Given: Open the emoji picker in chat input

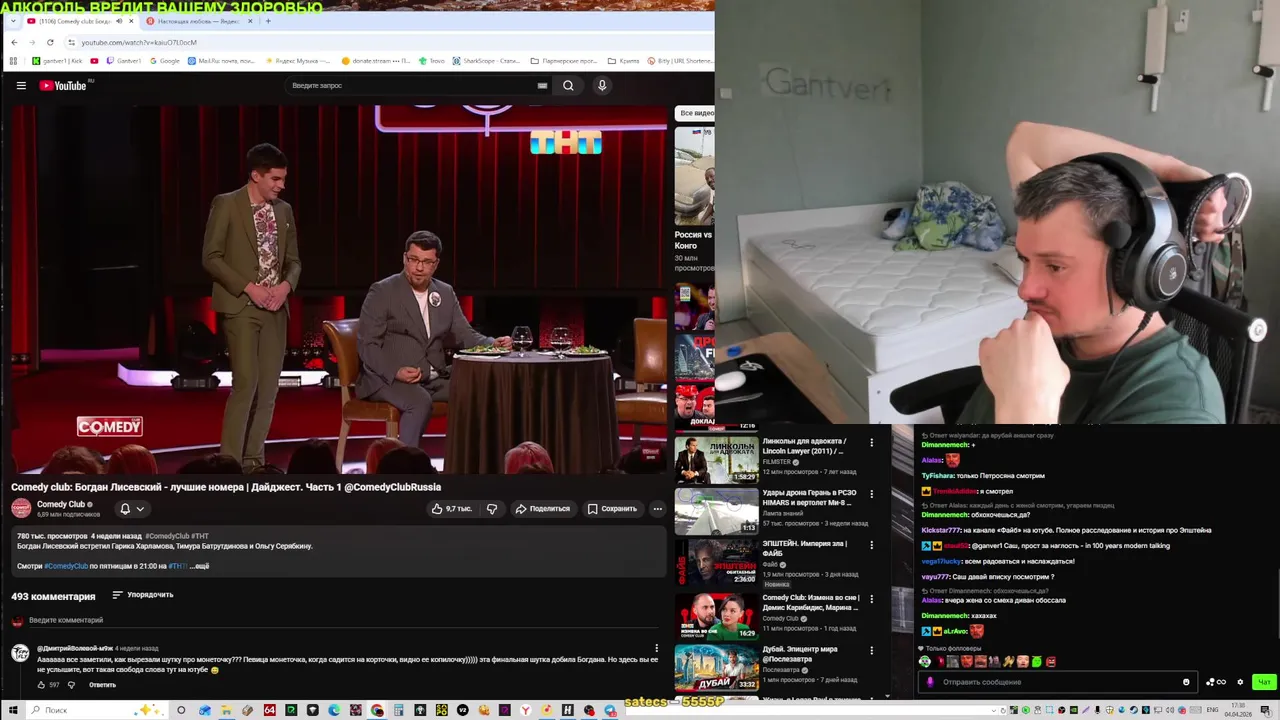Looking at the screenshot, I should point(1186,682).
